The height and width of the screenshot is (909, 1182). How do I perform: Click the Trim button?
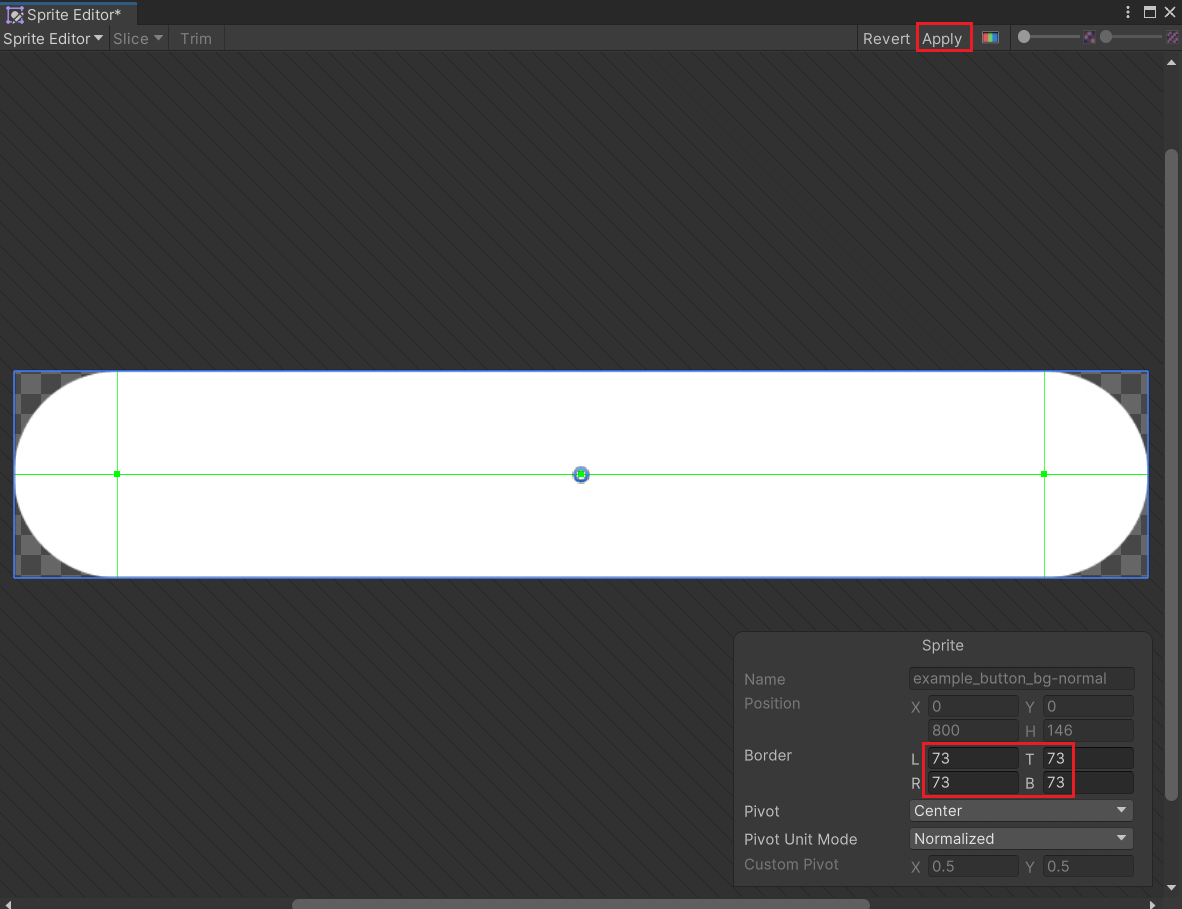point(196,38)
